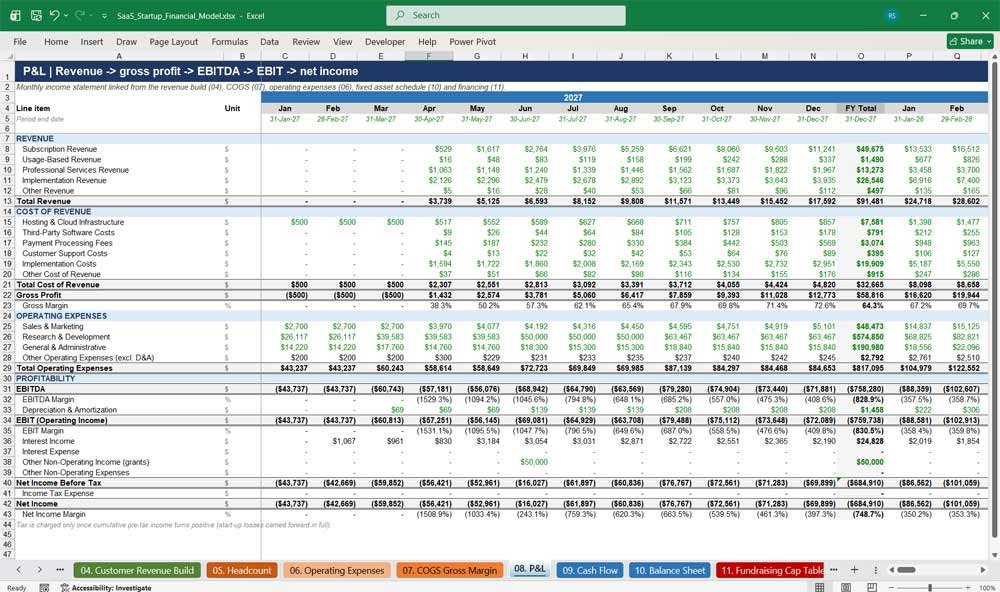
Task: Open the View ribbon tab
Action: (342, 41)
